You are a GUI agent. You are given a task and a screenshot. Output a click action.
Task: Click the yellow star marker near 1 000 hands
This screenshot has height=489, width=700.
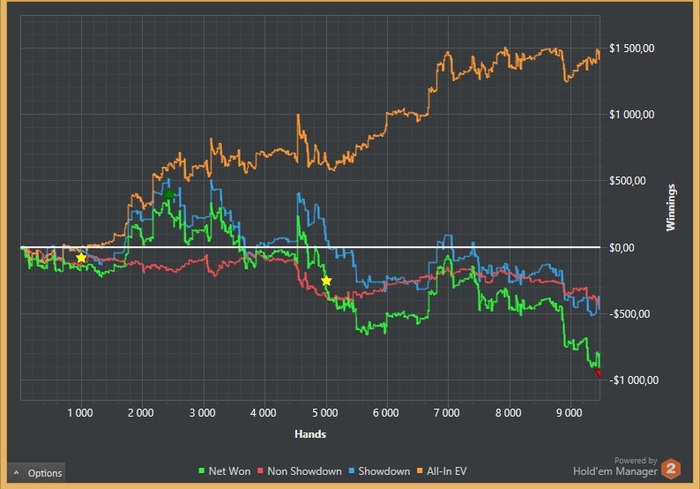click(81, 258)
